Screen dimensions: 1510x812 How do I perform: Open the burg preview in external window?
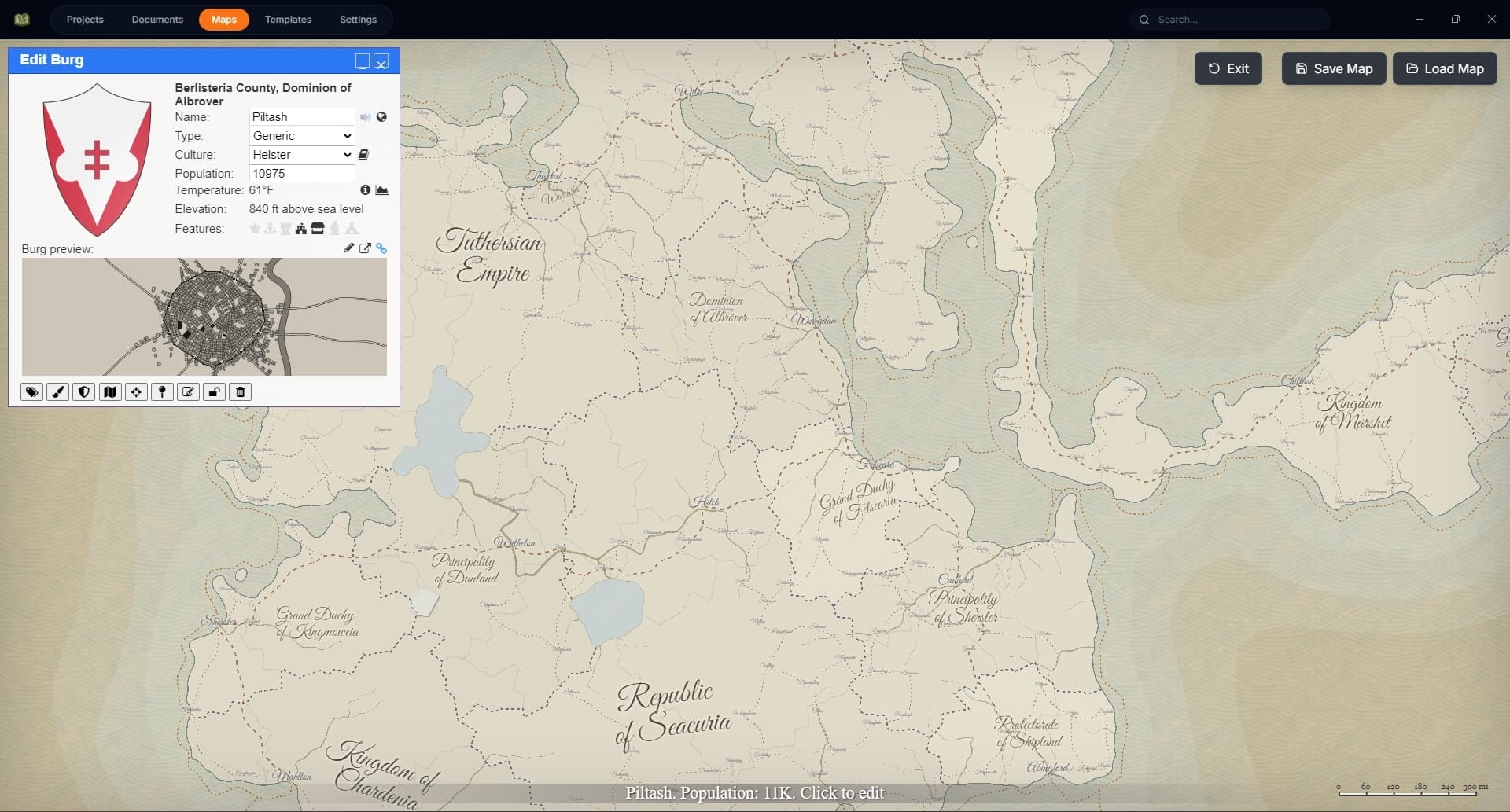[366, 248]
